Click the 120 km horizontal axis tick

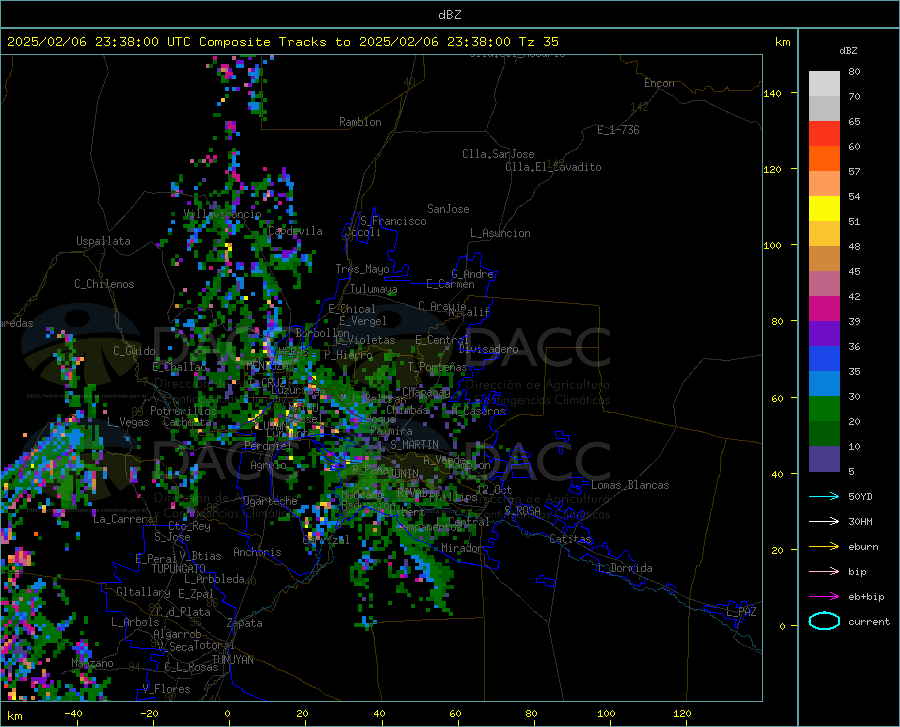tap(682, 714)
